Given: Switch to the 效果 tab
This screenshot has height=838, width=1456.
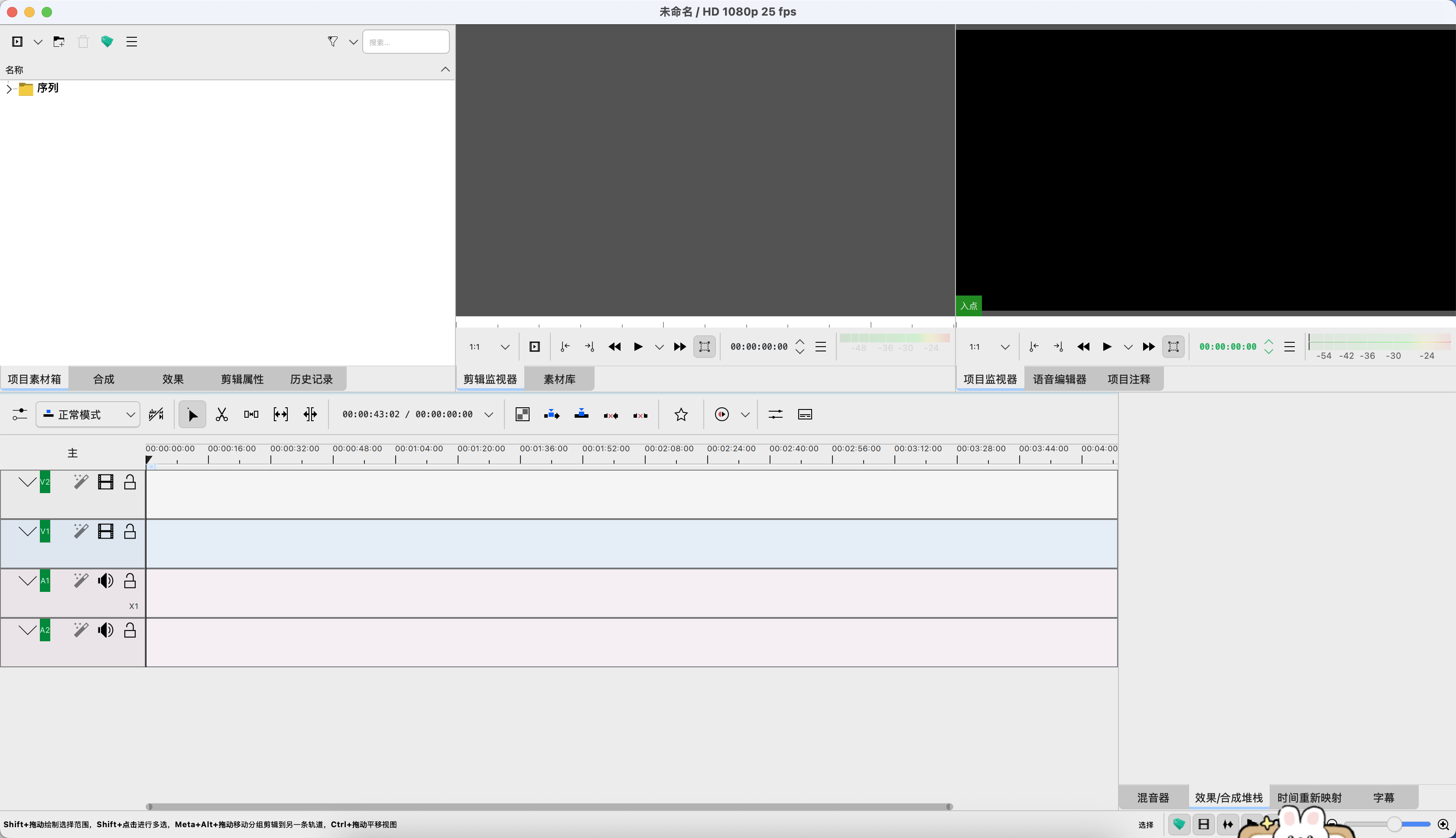Looking at the screenshot, I should click(172, 379).
